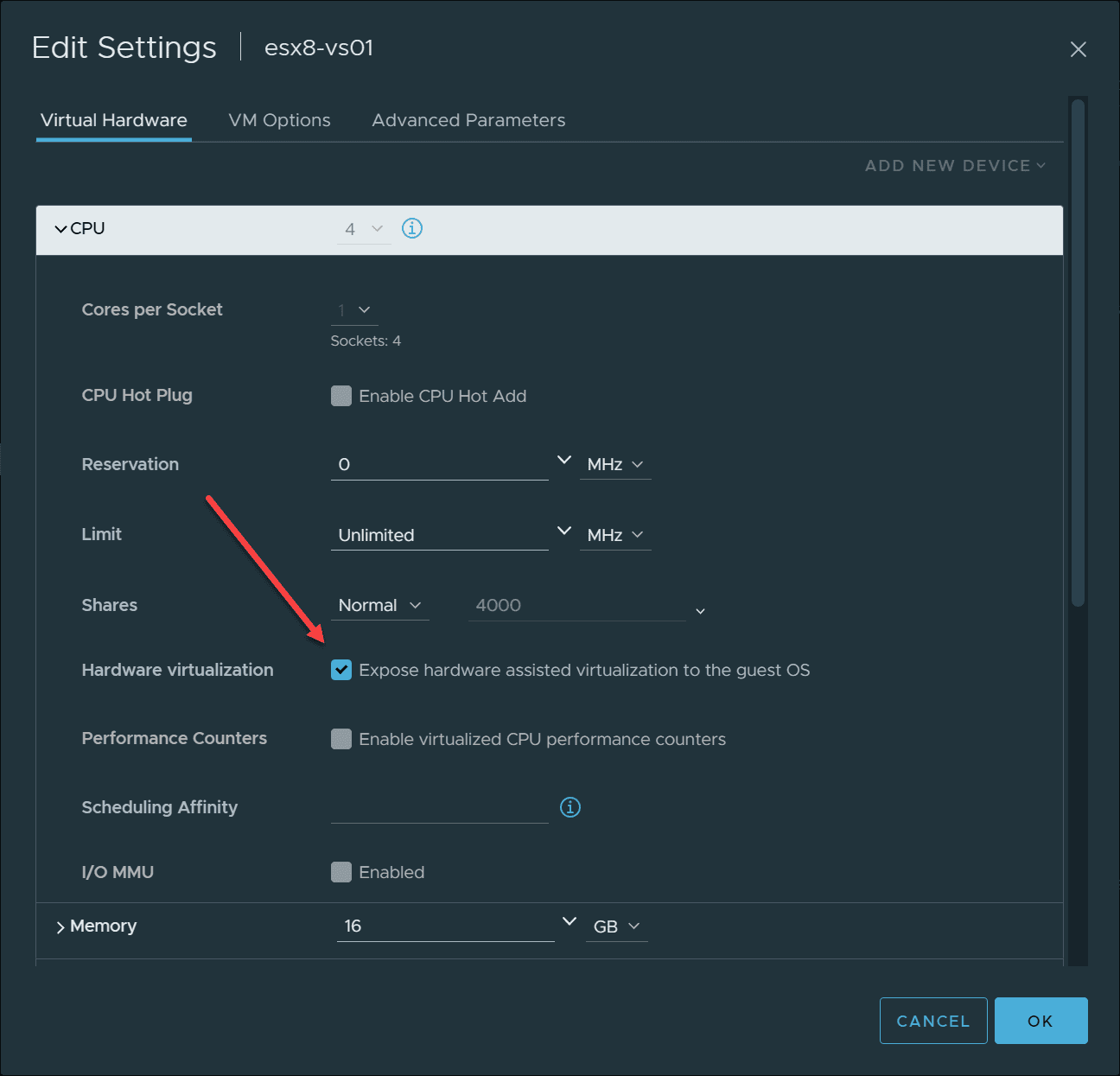Open the CPU count dropdown
Image resolution: width=1120 pixels, height=1076 pixels.
(x=364, y=229)
